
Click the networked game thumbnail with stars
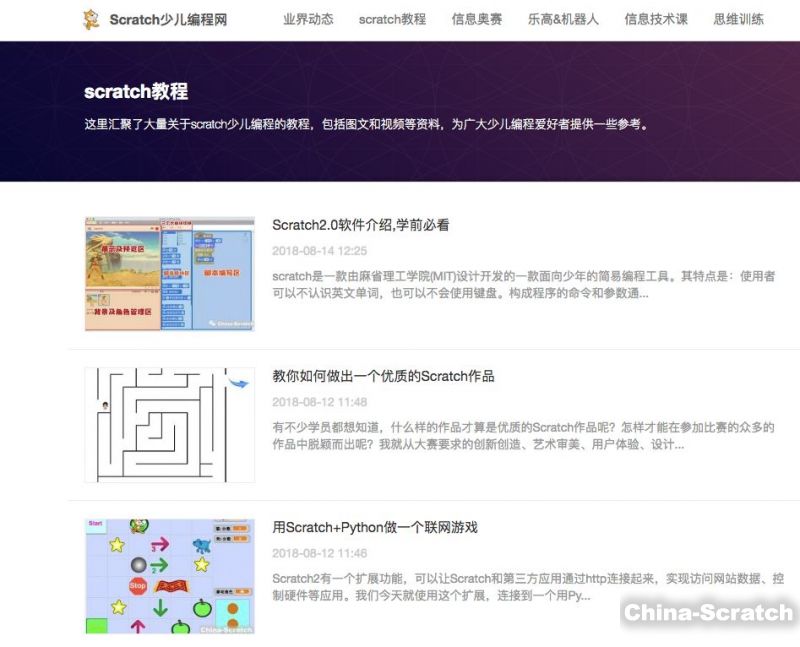169,576
